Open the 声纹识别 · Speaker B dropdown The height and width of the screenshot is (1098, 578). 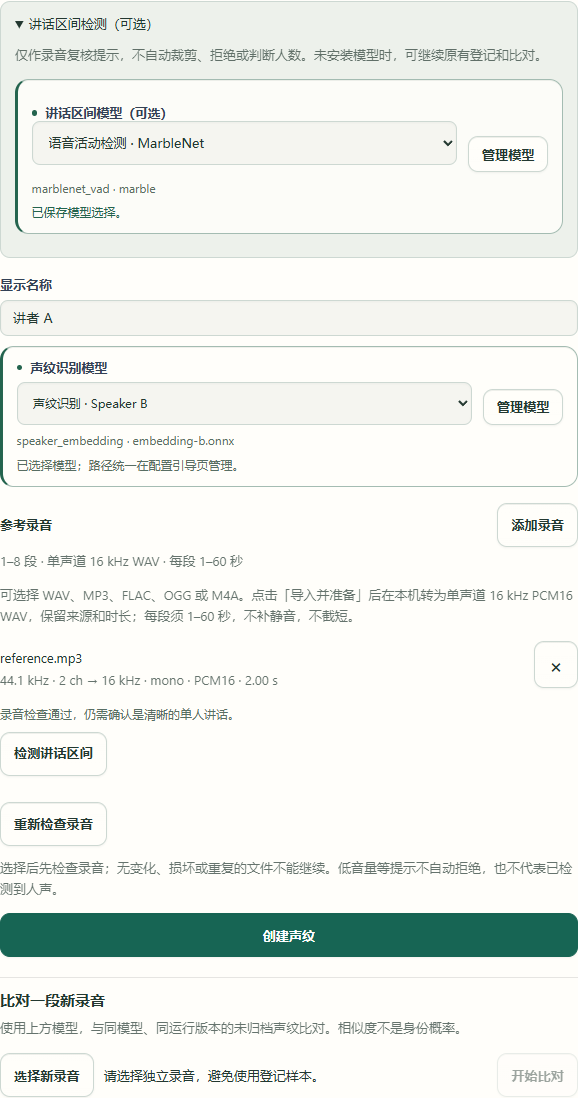pos(245,403)
